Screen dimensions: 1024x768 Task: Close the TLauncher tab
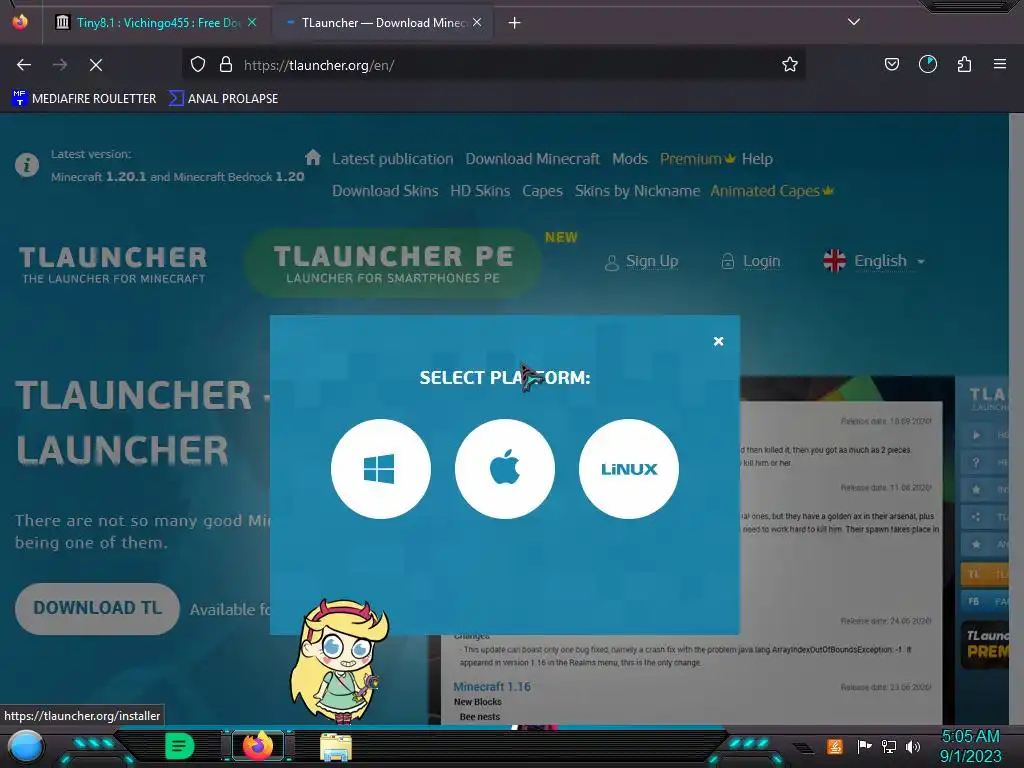coord(477,22)
